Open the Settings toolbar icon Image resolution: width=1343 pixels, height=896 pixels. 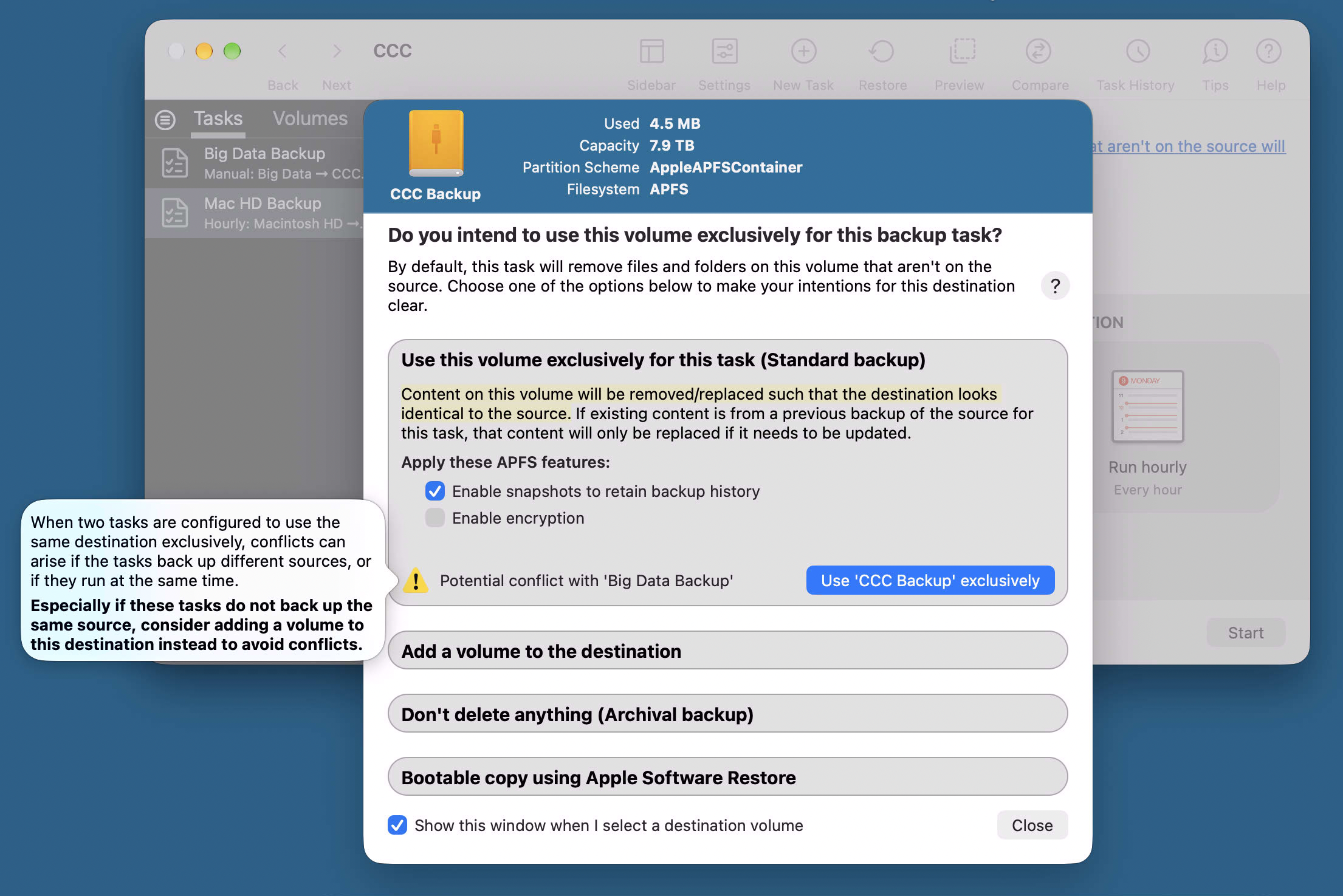[724, 51]
